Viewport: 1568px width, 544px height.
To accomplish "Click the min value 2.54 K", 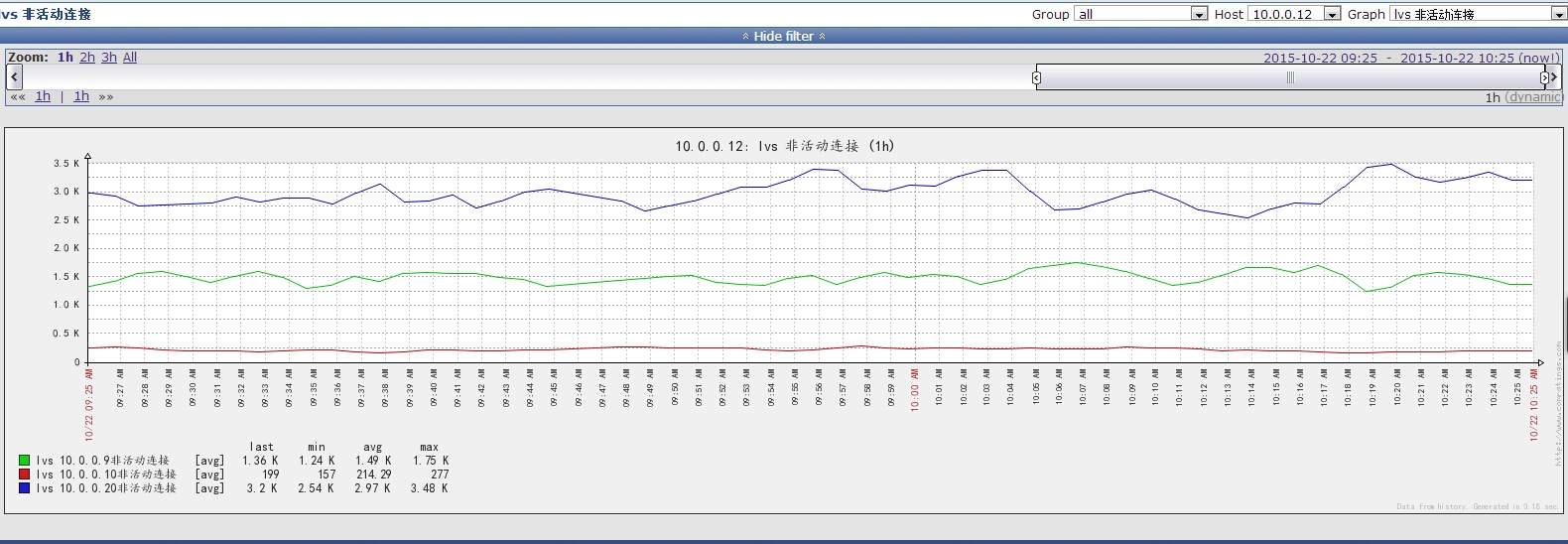I will click(x=316, y=488).
